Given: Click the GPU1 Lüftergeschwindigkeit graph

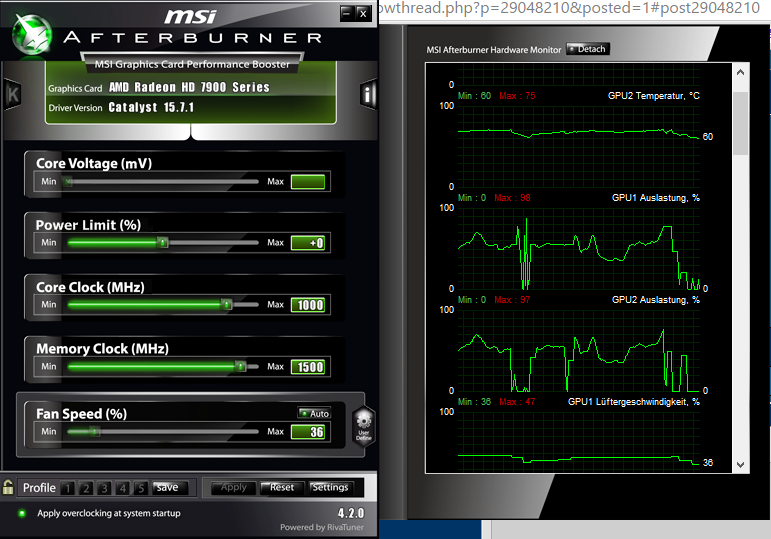Looking at the screenshot, I should (578, 440).
